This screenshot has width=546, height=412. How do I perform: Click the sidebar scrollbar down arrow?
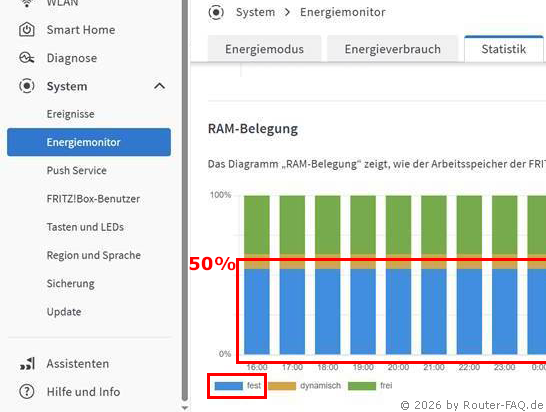(185, 407)
